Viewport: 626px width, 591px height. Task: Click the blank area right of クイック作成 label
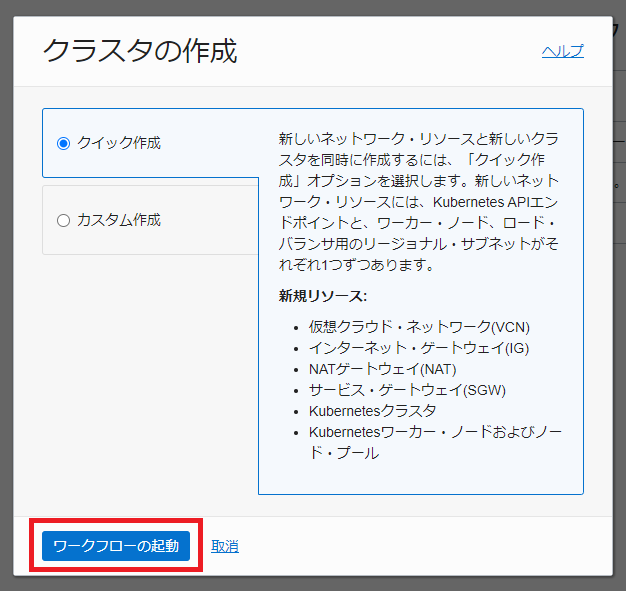click(x=210, y=143)
